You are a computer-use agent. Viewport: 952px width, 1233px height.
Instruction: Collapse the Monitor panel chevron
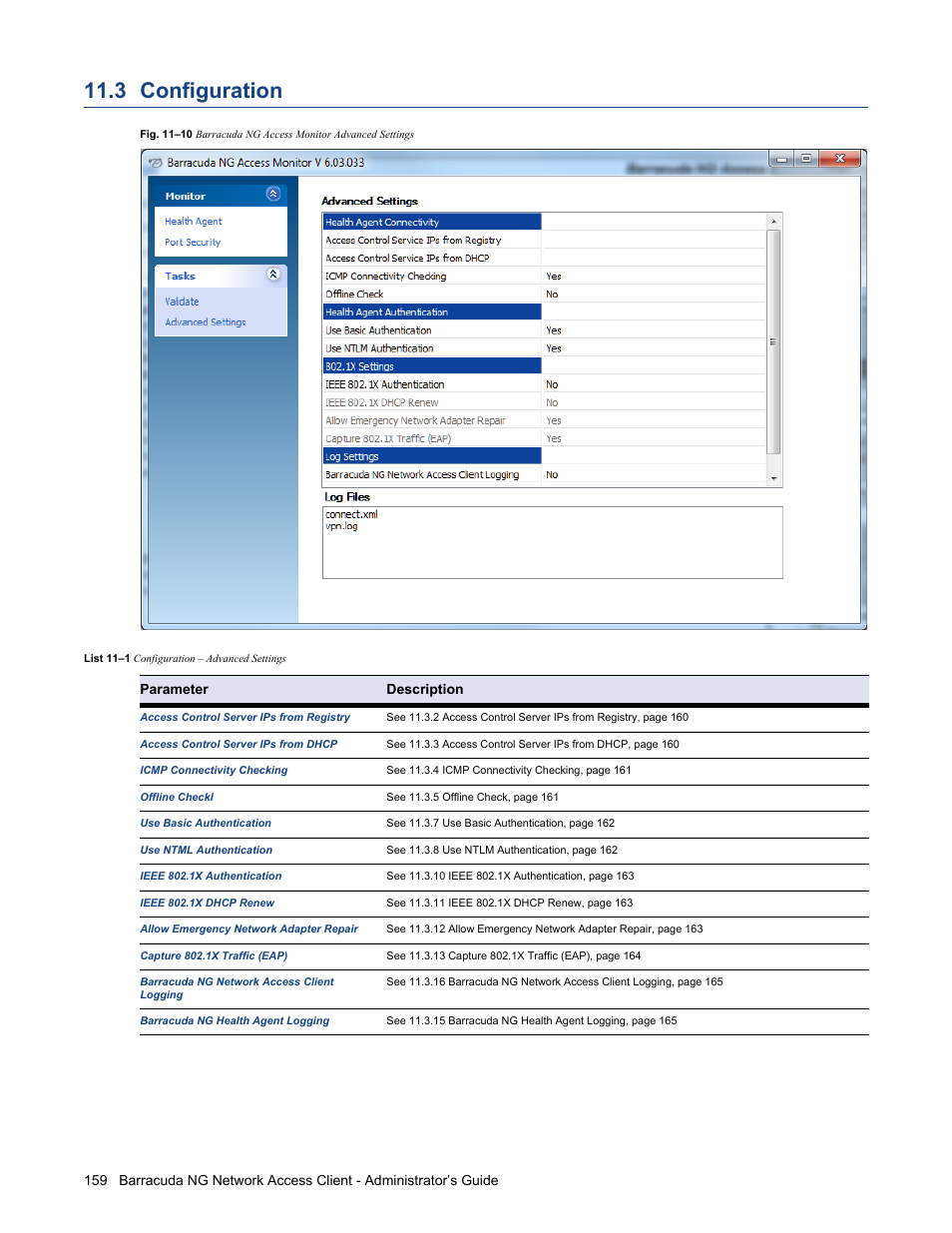[272, 195]
